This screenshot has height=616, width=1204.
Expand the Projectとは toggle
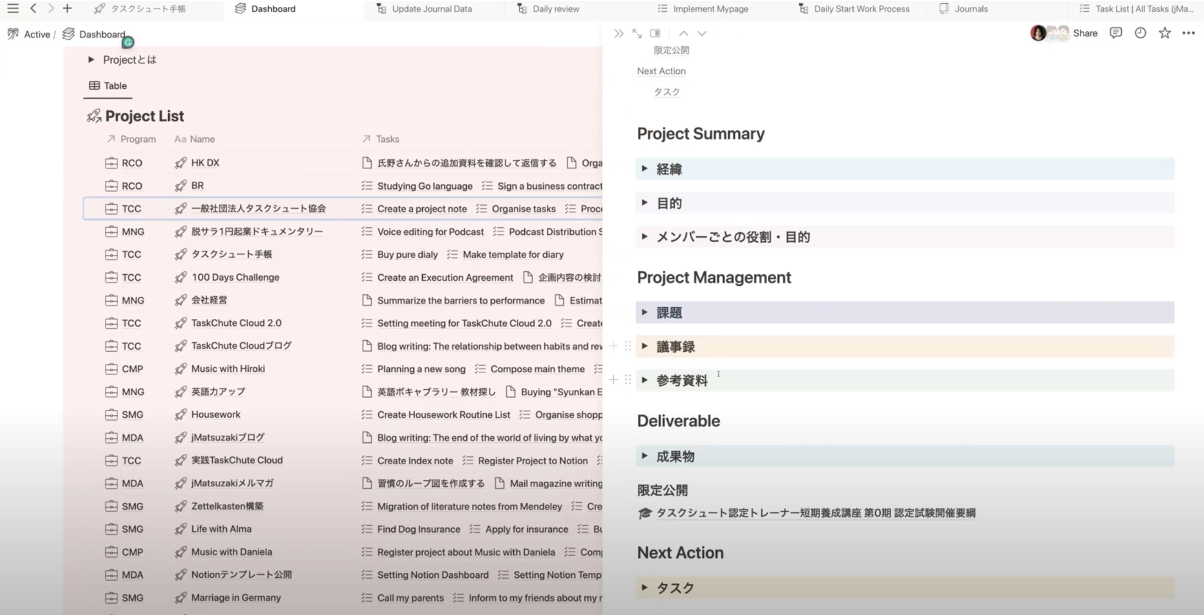[x=91, y=60]
